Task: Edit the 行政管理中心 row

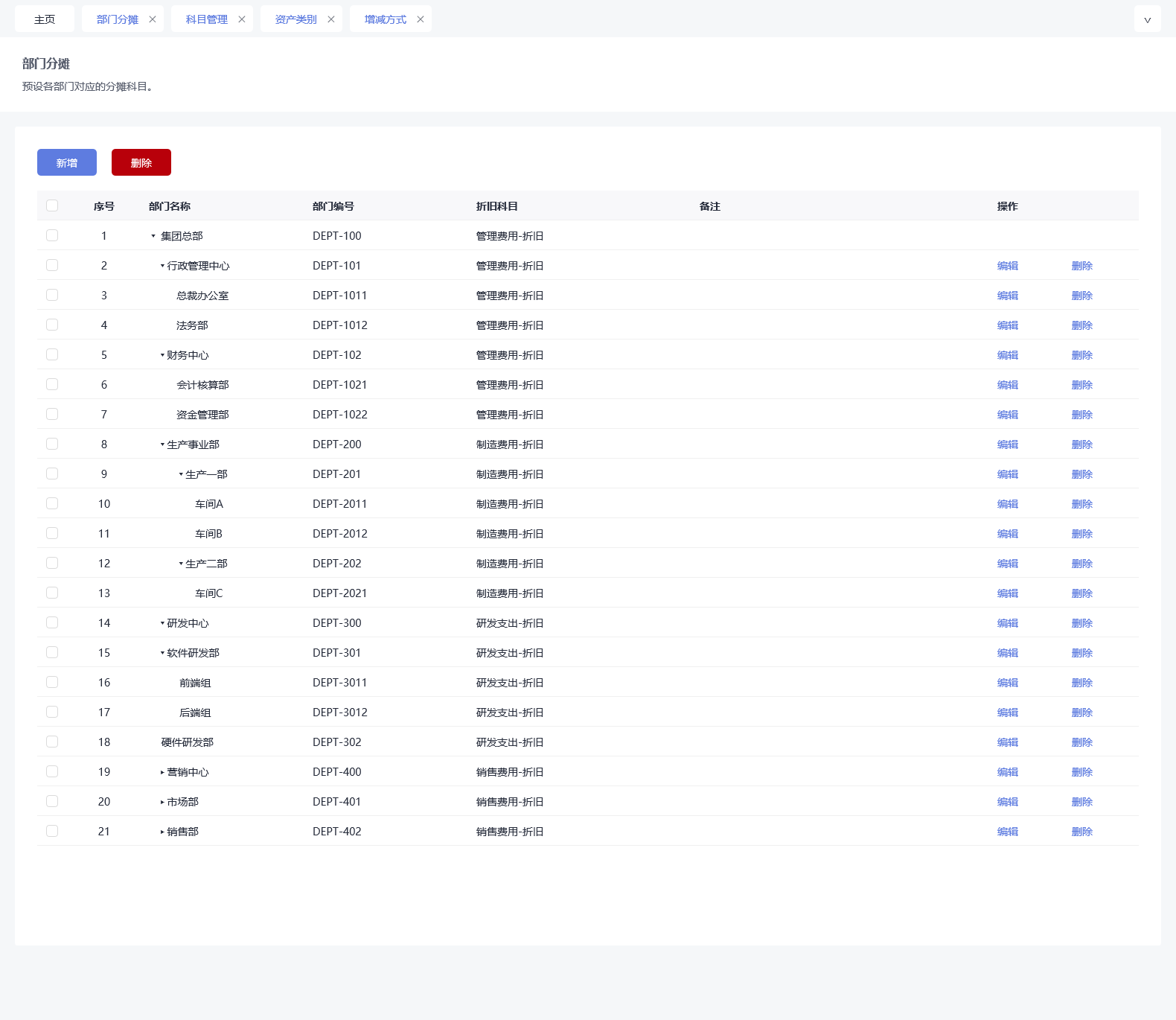Action: point(1008,266)
